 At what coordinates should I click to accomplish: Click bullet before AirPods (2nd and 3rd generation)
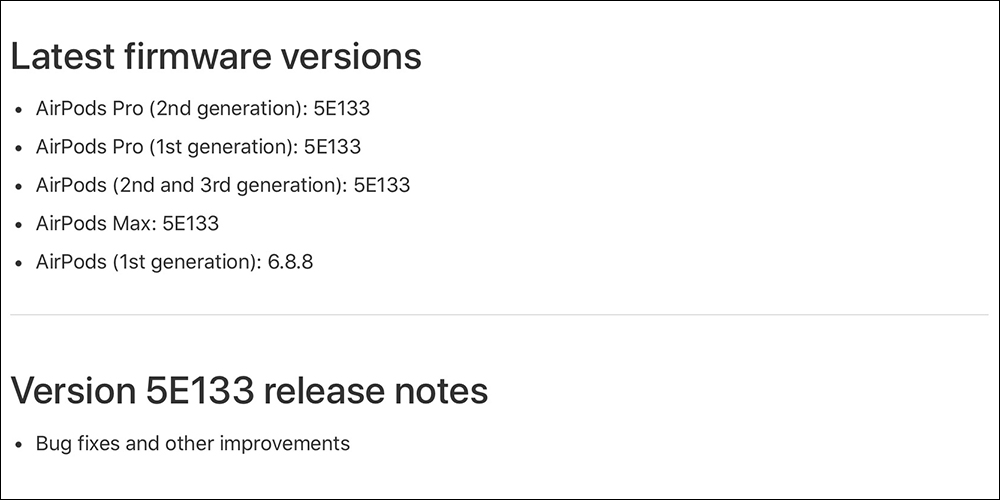[19, 186]
